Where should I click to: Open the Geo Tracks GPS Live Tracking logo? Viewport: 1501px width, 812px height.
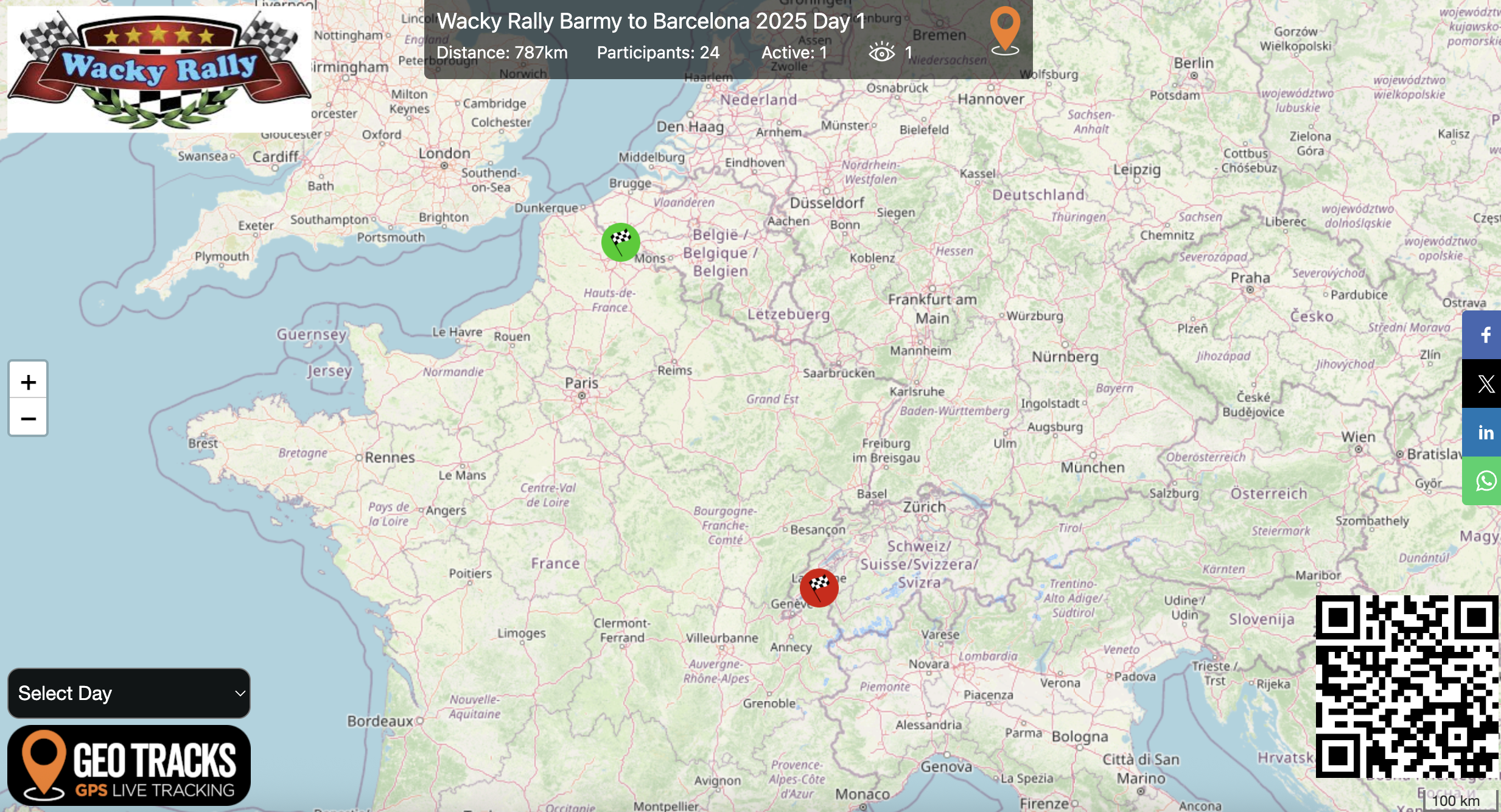coord(128,766)
